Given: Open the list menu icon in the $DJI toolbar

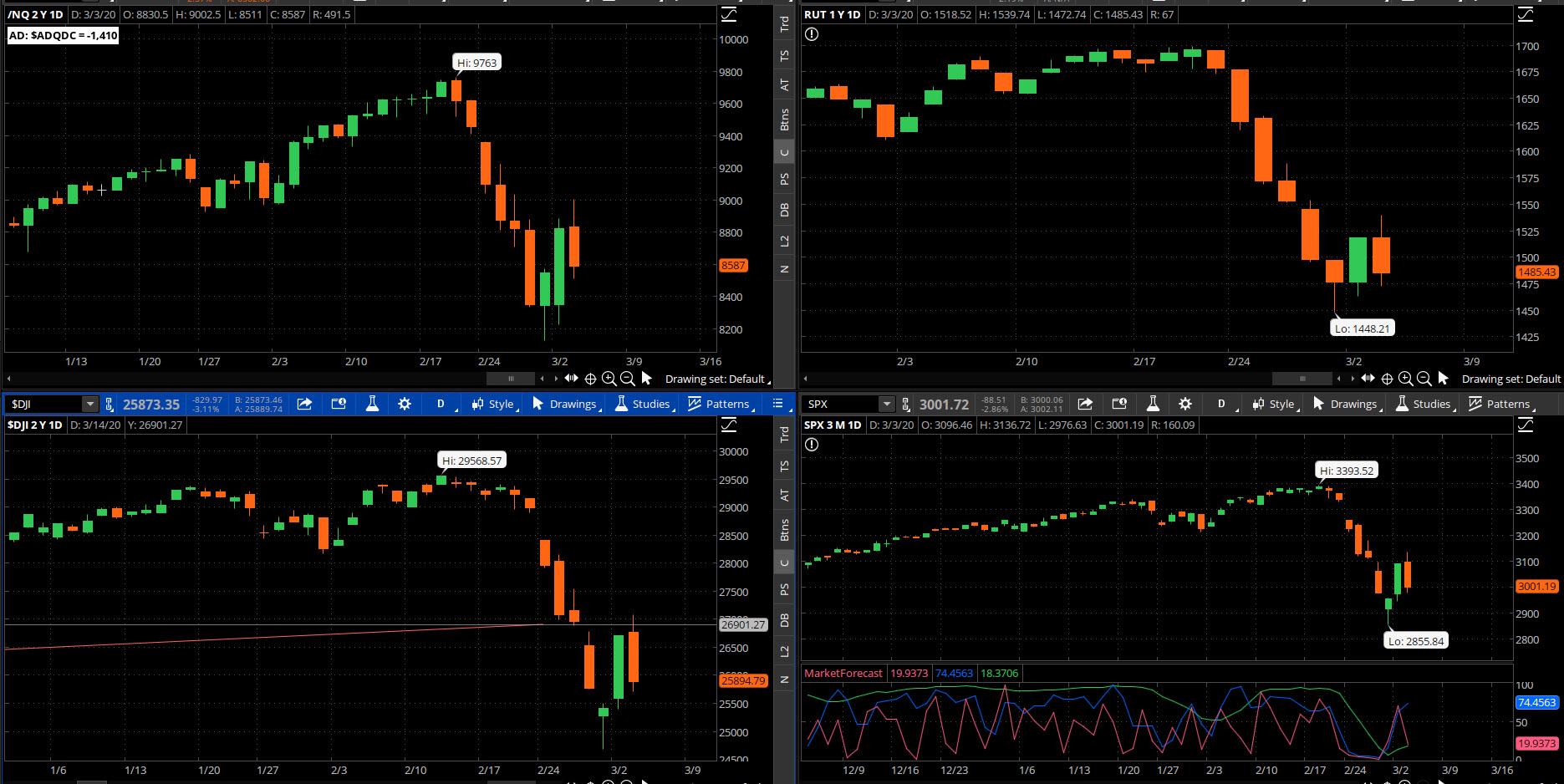Looking at the screenshot, I should click(778, 404).
